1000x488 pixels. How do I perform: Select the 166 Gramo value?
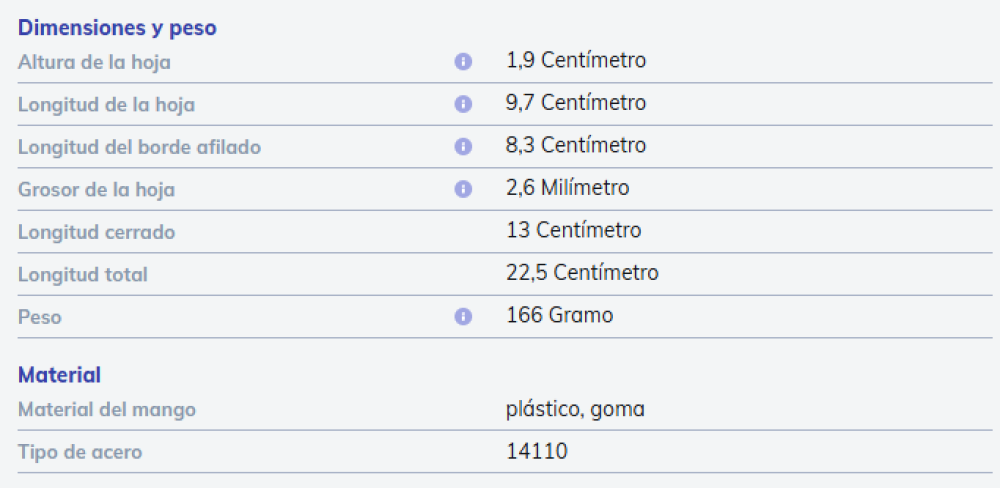click(x=559, y=316)
